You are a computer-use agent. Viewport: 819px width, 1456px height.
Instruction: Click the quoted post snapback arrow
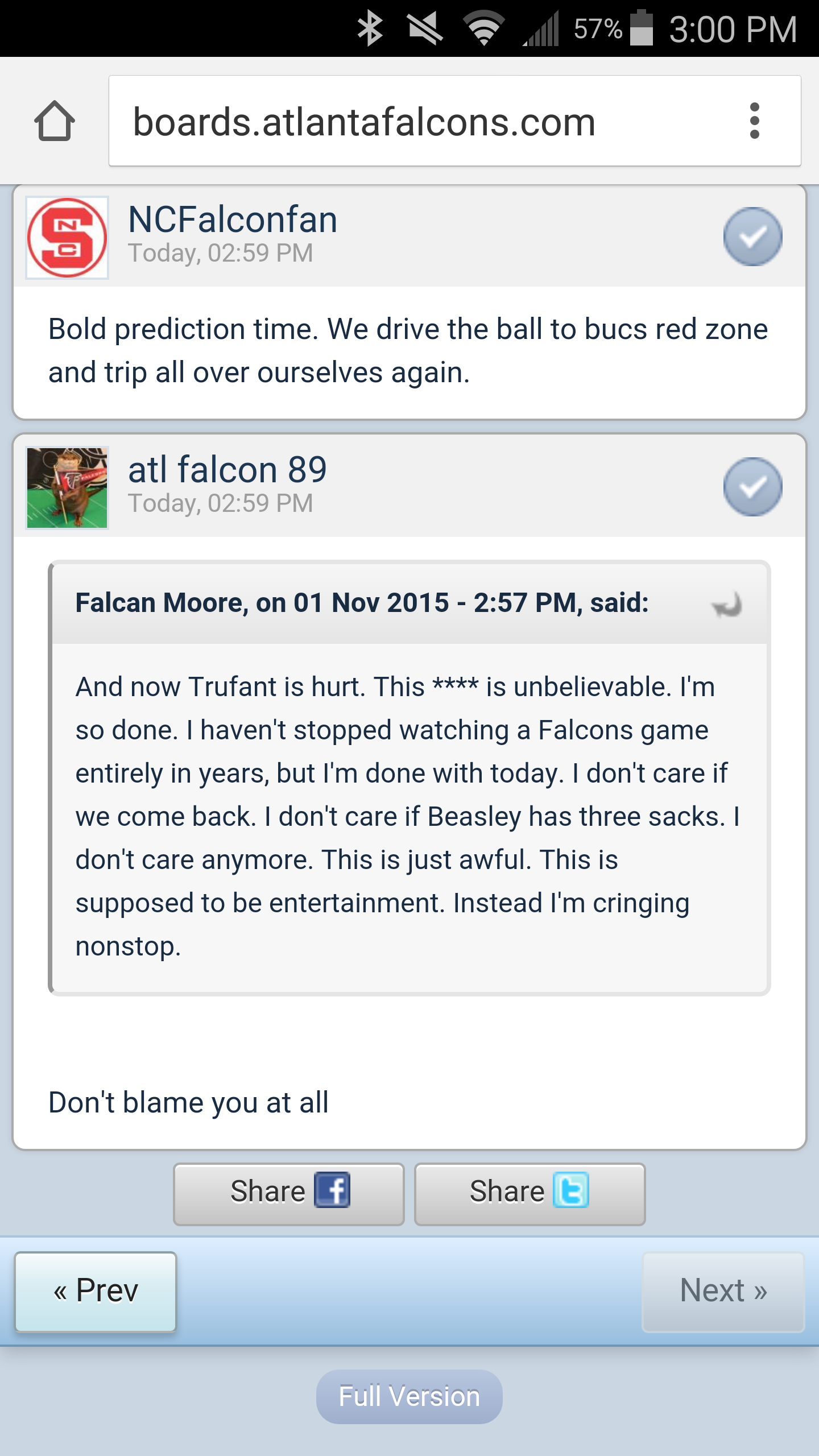coord(727,604)
